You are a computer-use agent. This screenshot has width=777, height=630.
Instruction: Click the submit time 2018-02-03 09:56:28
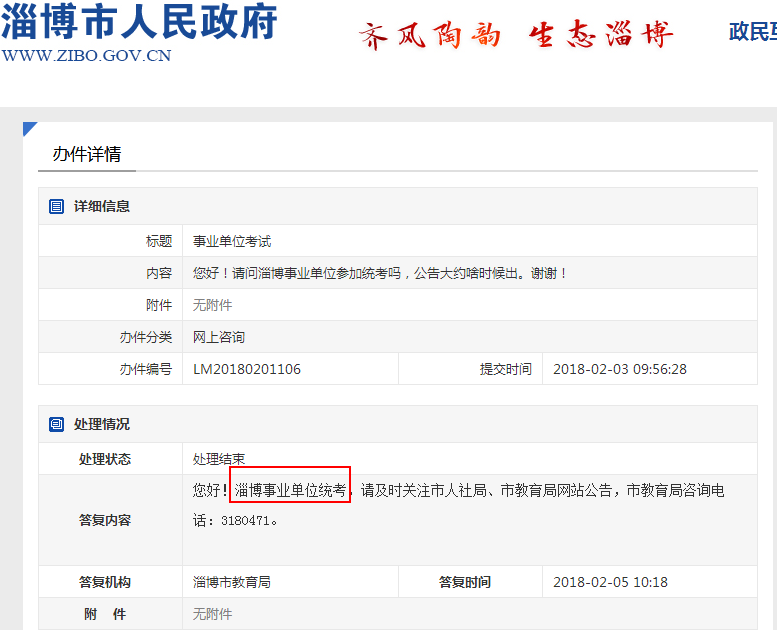(620, 369)
